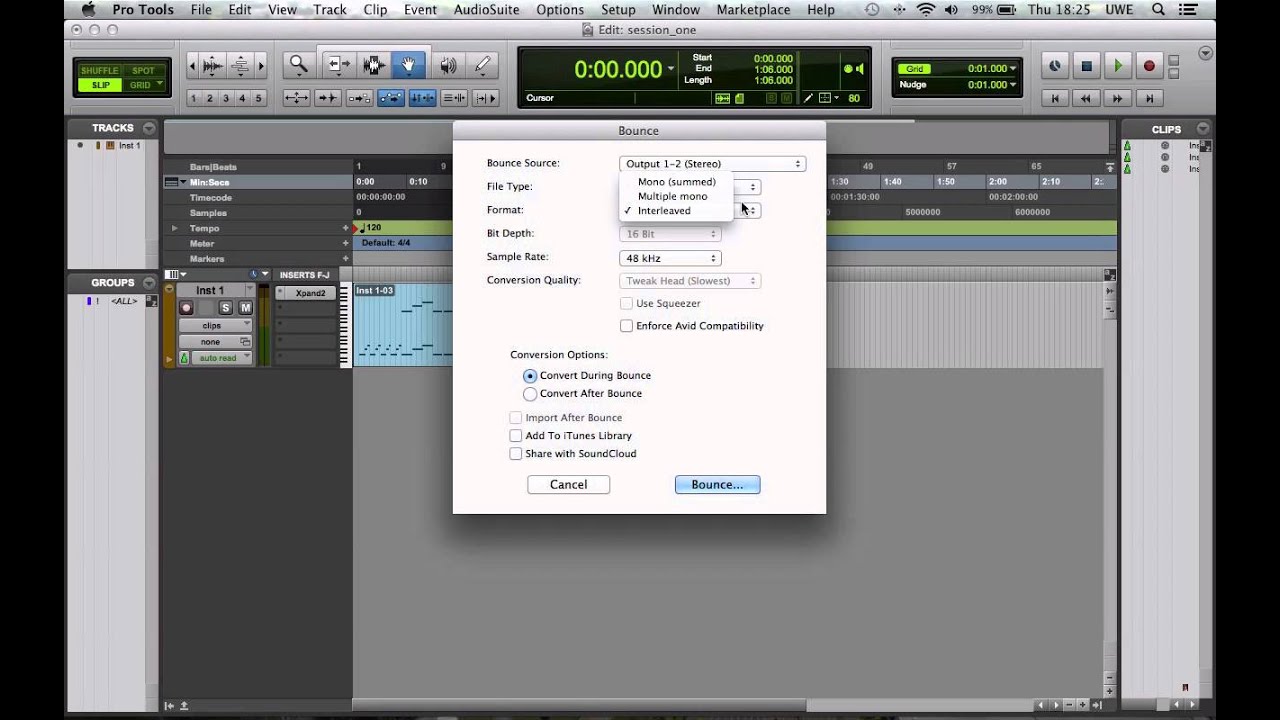Open the Setup menu
1280x720 pixels.
(618, 10)
